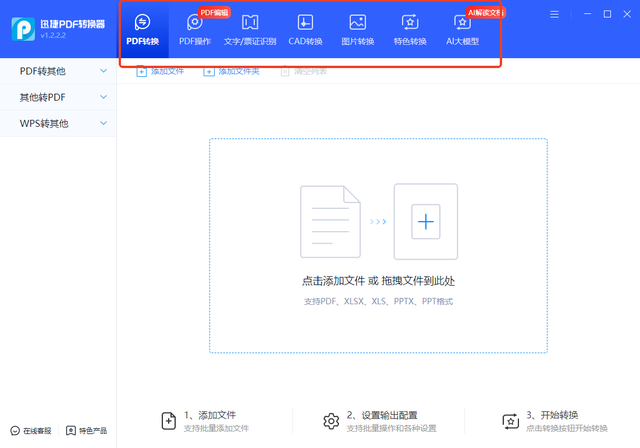
Task: Expand 其他转PDF sidebar section
Action: pyautogui.click(x=58, y=97)
